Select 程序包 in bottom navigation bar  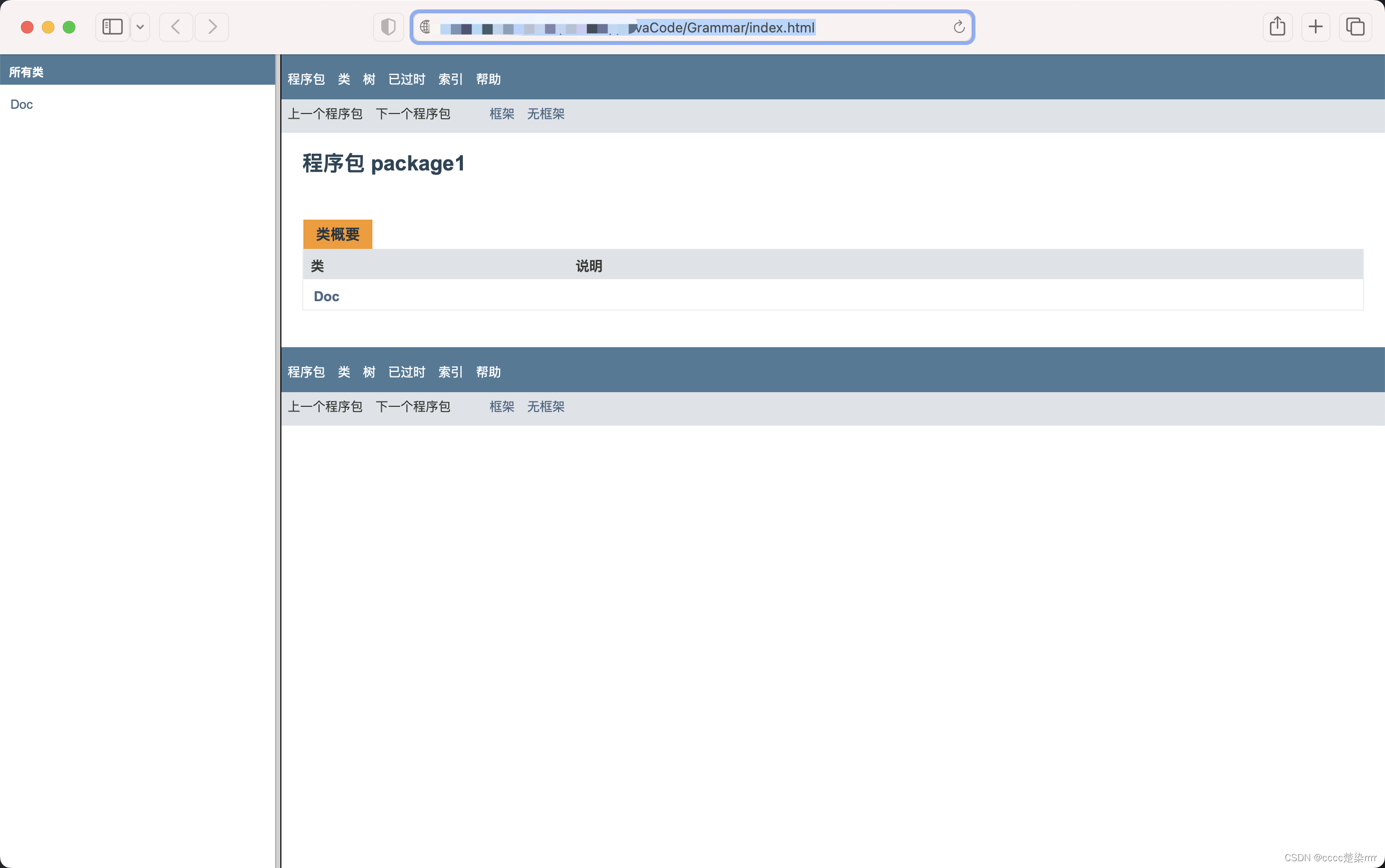pos(306,372)
